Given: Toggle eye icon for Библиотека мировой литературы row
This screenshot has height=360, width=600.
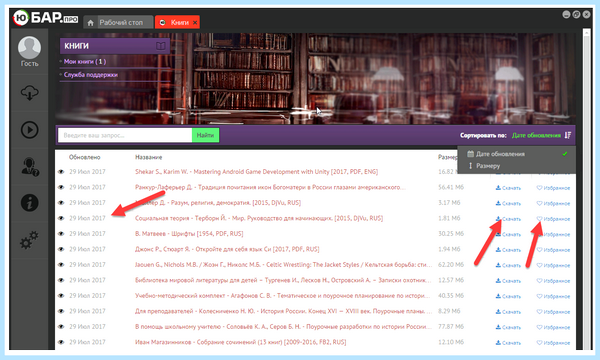Looking at the screenshot, I should (61, 280).
